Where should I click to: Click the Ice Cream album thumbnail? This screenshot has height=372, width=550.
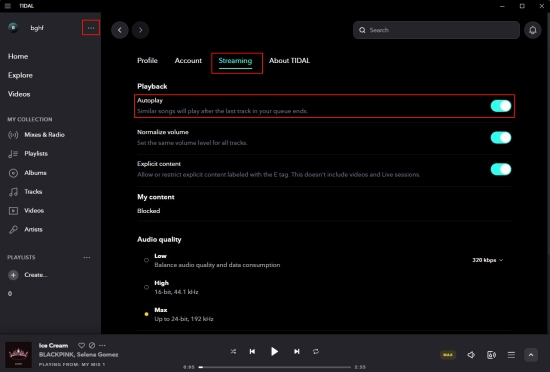click(18, 354)
